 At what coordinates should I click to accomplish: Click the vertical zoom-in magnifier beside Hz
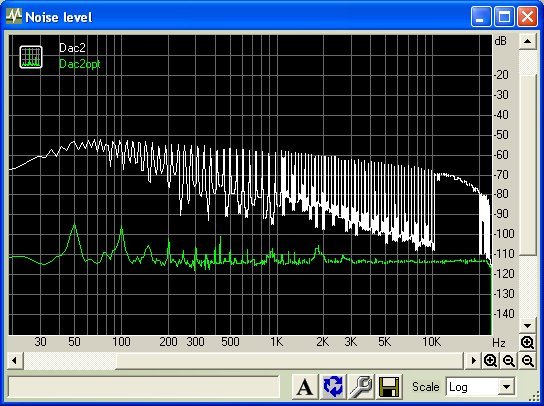(527, 343)
